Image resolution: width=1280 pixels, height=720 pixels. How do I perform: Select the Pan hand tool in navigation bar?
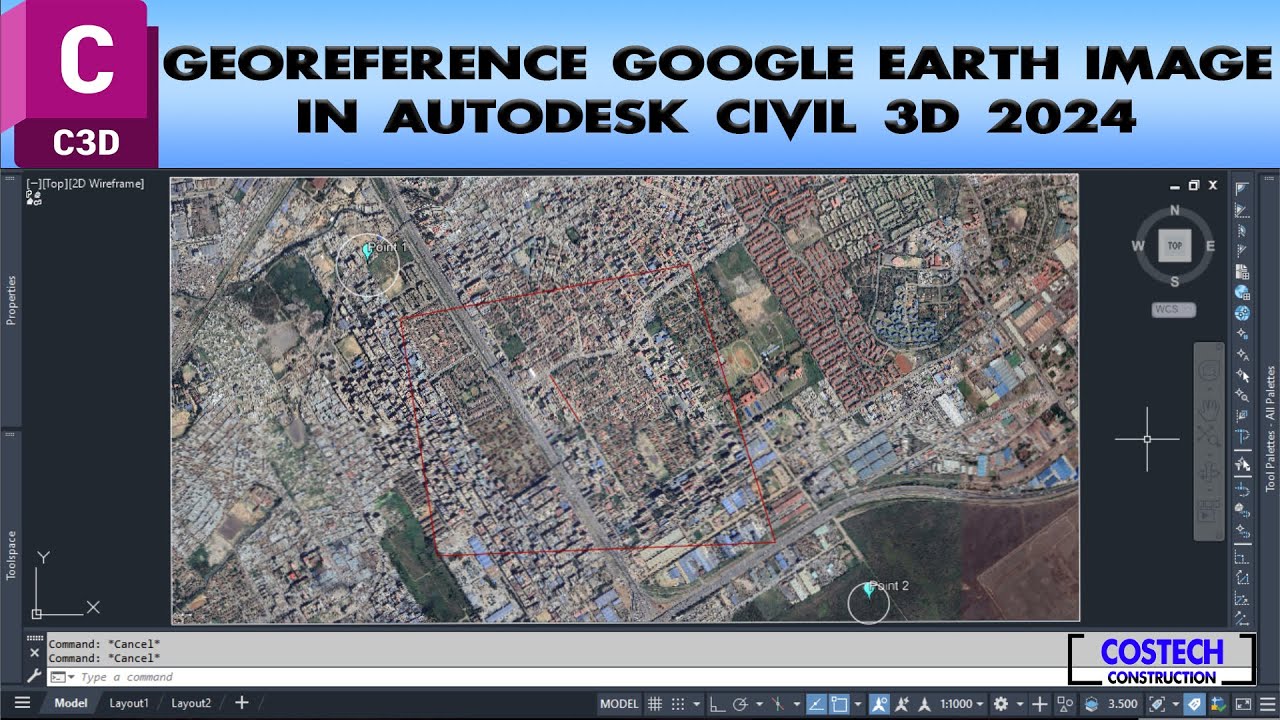pos(1208,408)
